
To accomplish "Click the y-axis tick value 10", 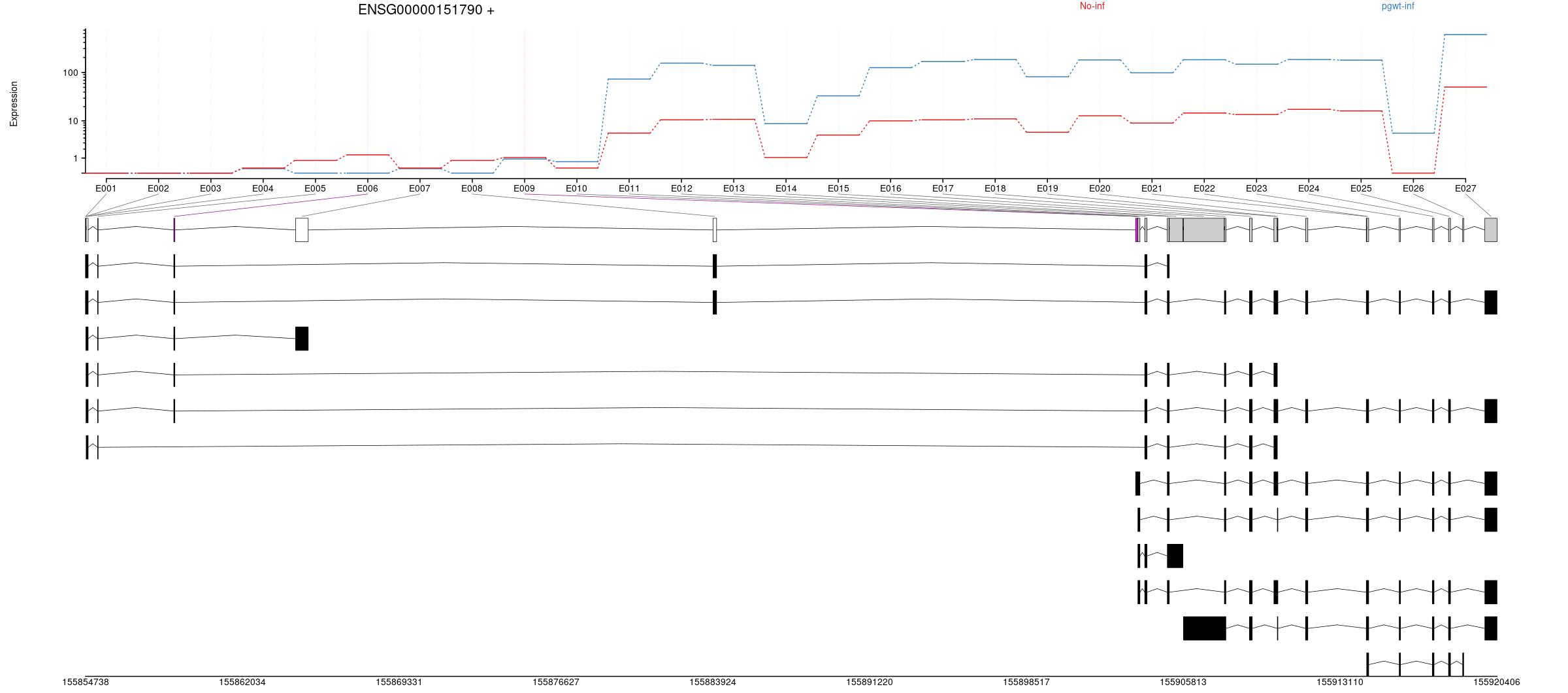I will pos(73,121).
